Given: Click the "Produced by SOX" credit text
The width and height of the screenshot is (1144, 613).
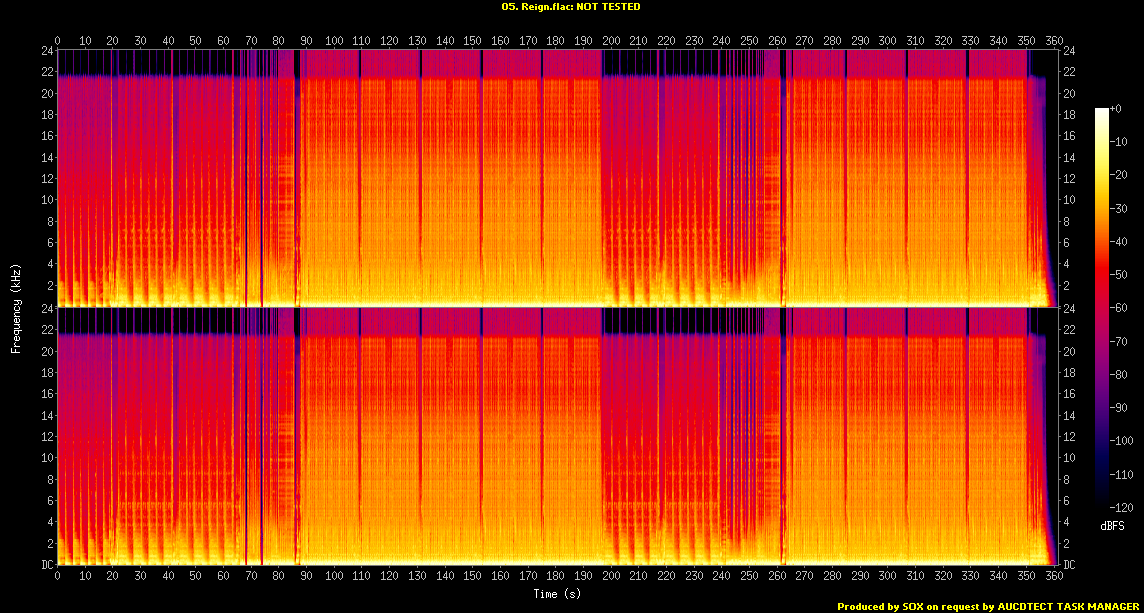Looking at the screenshot, I should click(986, 606).
